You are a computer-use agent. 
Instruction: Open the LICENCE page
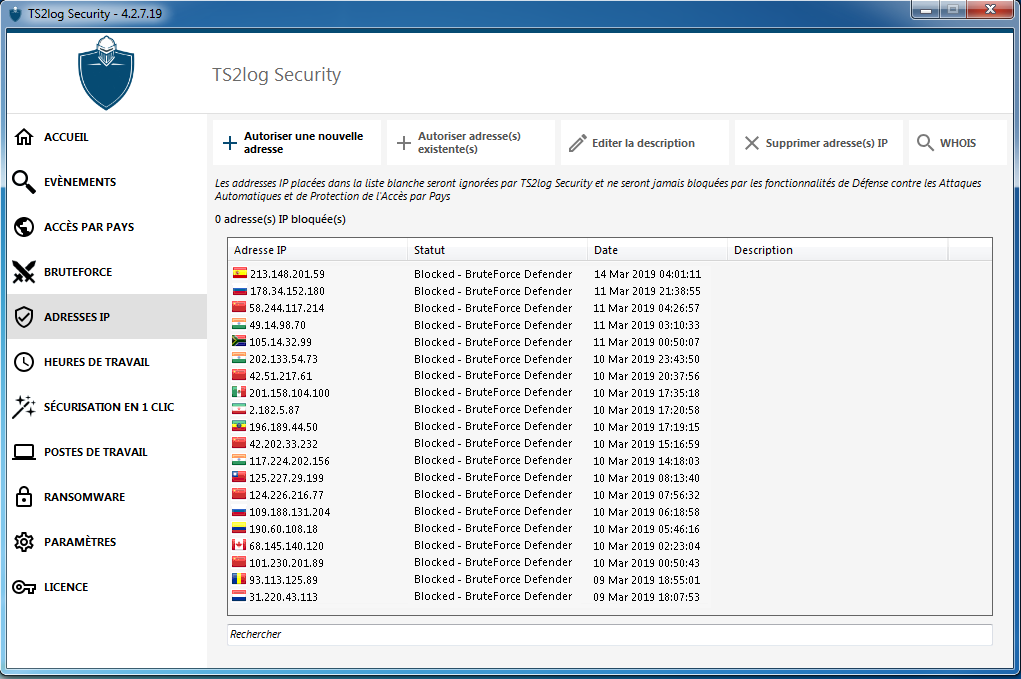coord(107,587)
